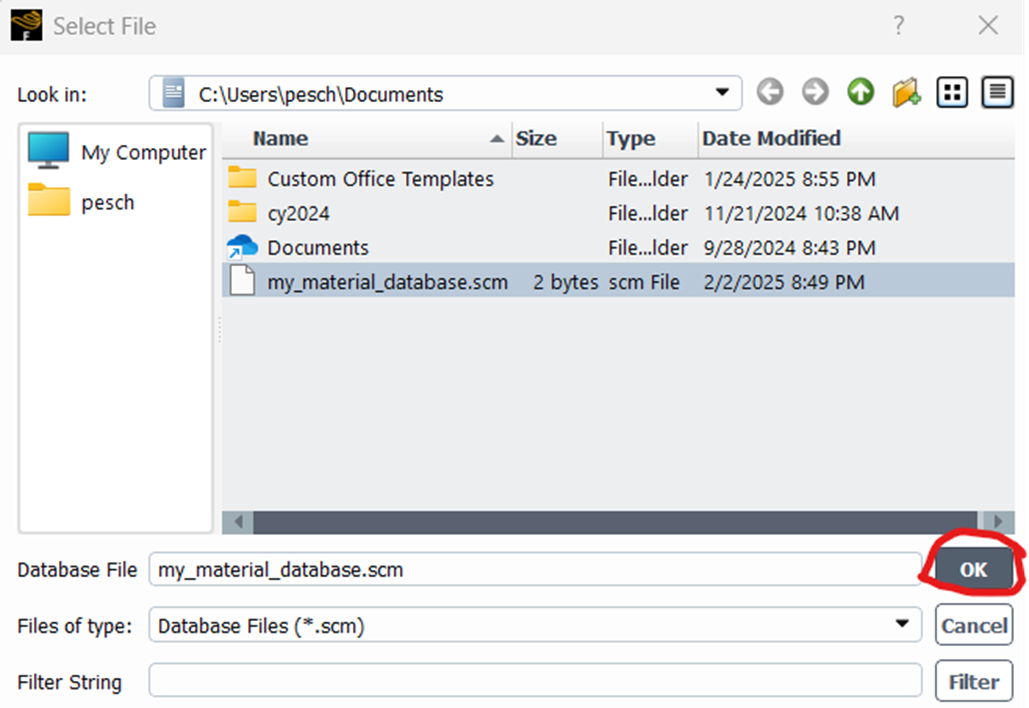Navigate back using the left arrow icon

[770, 92]
